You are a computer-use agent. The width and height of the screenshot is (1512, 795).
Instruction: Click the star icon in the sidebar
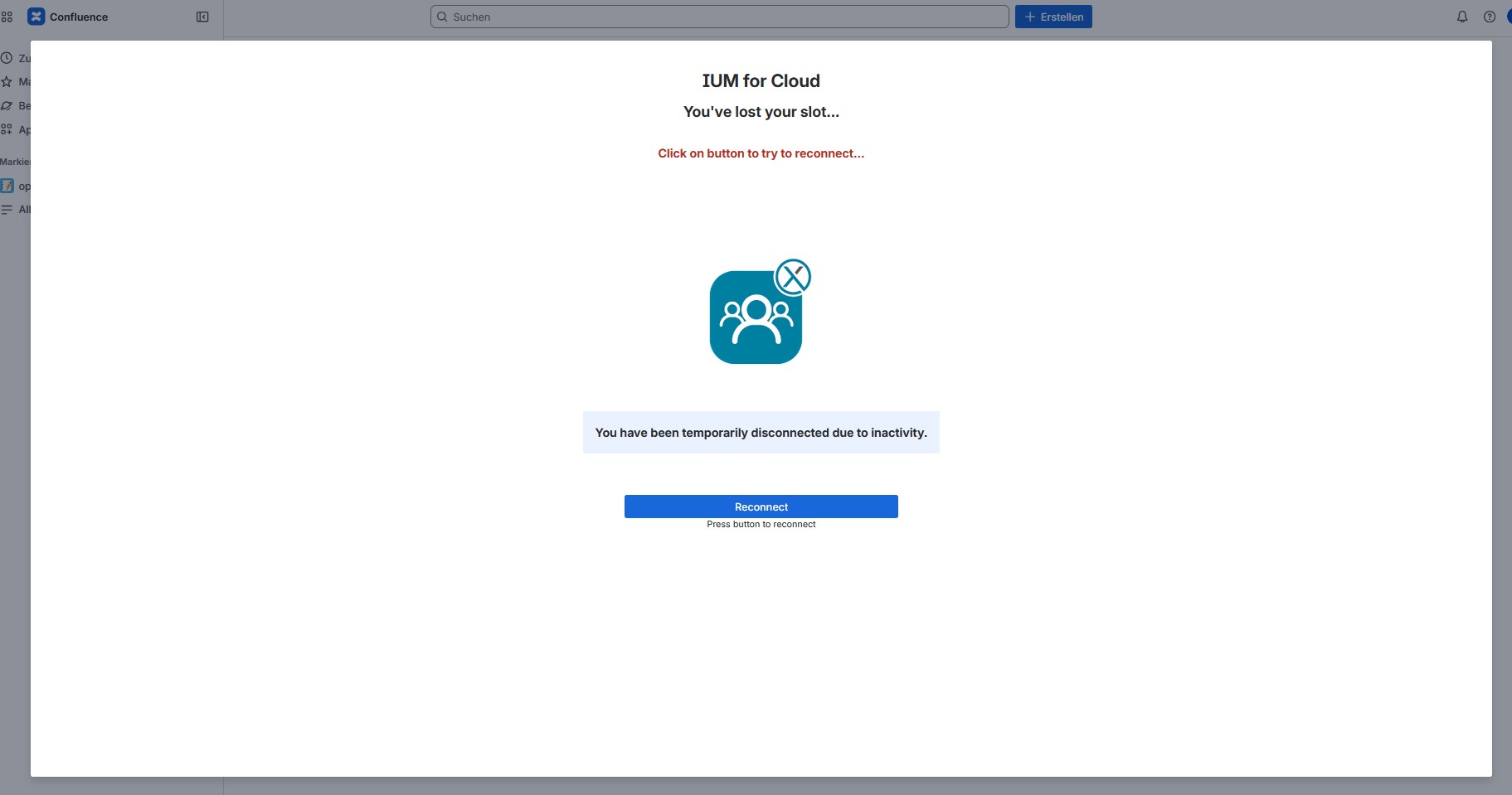(7, 81)
